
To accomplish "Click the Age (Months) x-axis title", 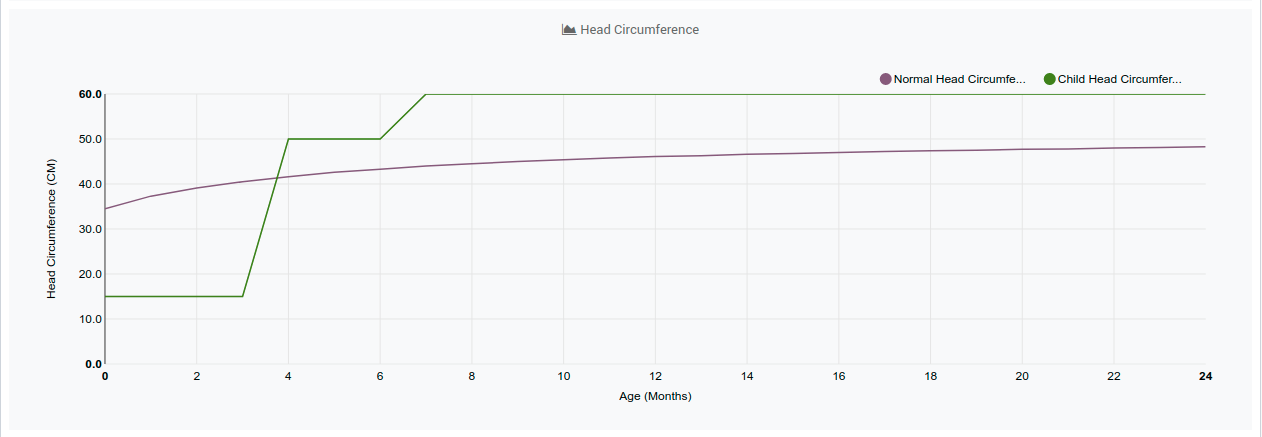I will [655, 396].
